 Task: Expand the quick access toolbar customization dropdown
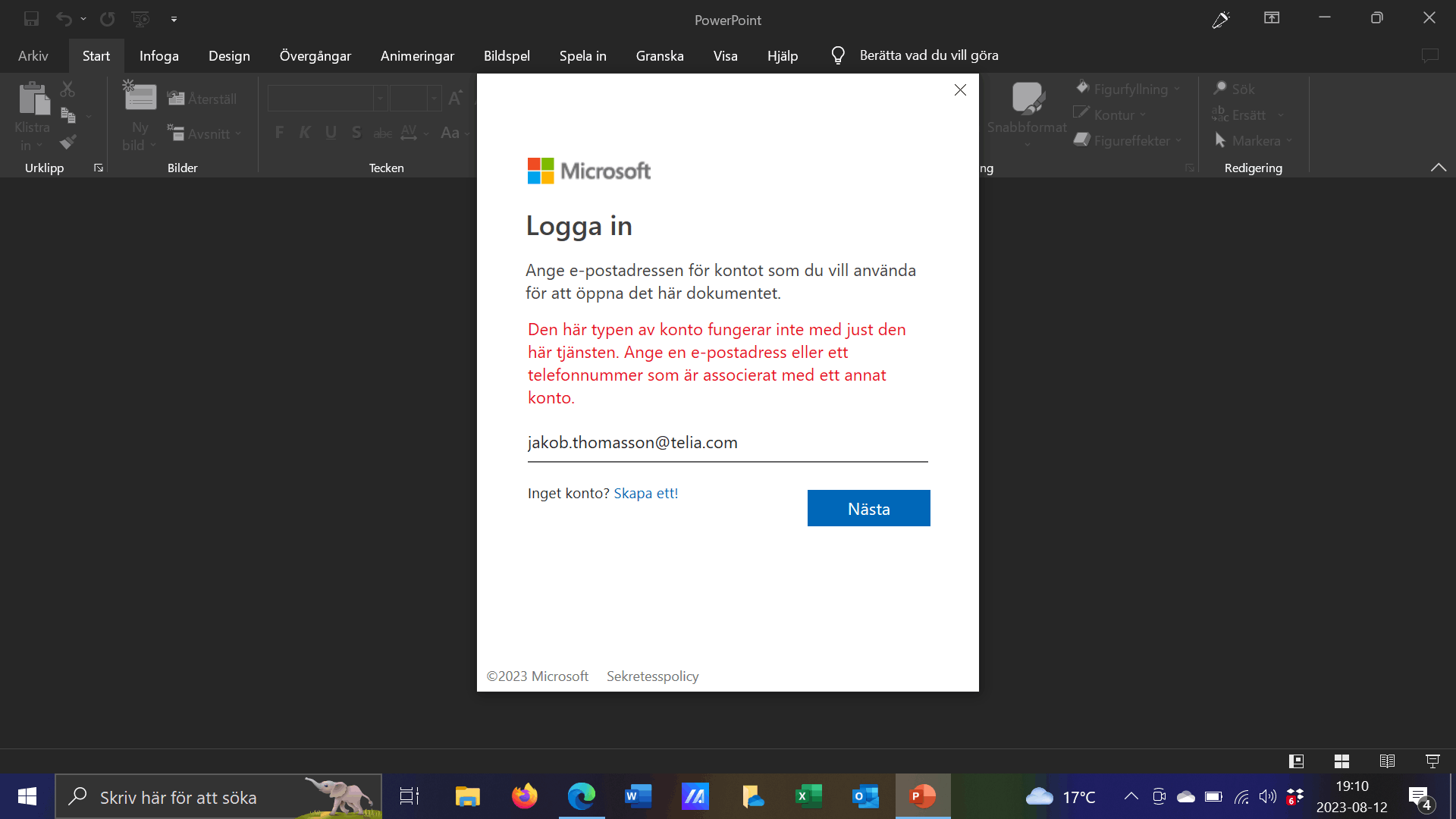pos(174,20)
